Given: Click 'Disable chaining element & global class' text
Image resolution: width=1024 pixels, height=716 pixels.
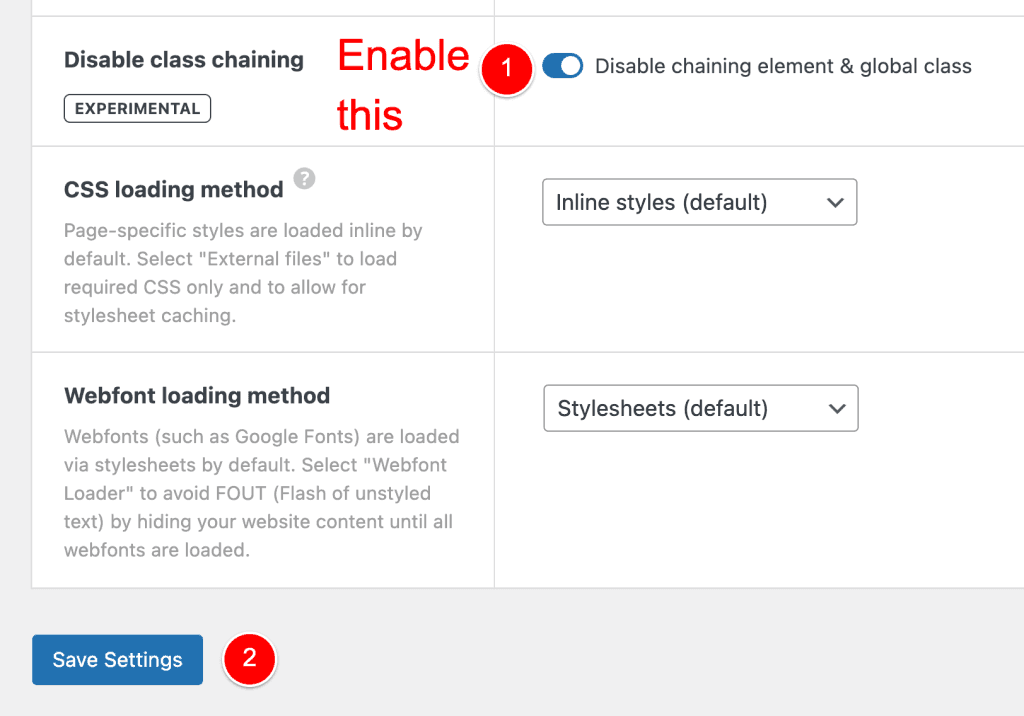Looking at the screenshot, I should (783, 66).
